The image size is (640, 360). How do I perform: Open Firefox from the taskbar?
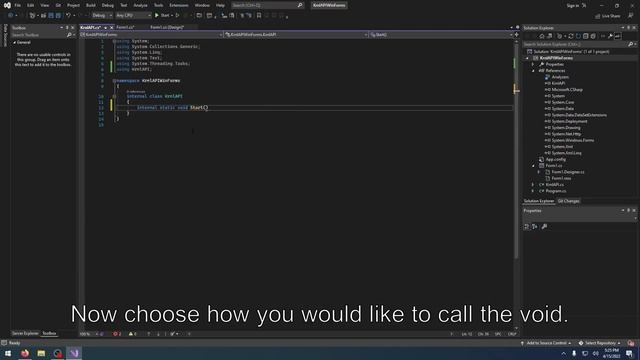click(x=25, y=353)
